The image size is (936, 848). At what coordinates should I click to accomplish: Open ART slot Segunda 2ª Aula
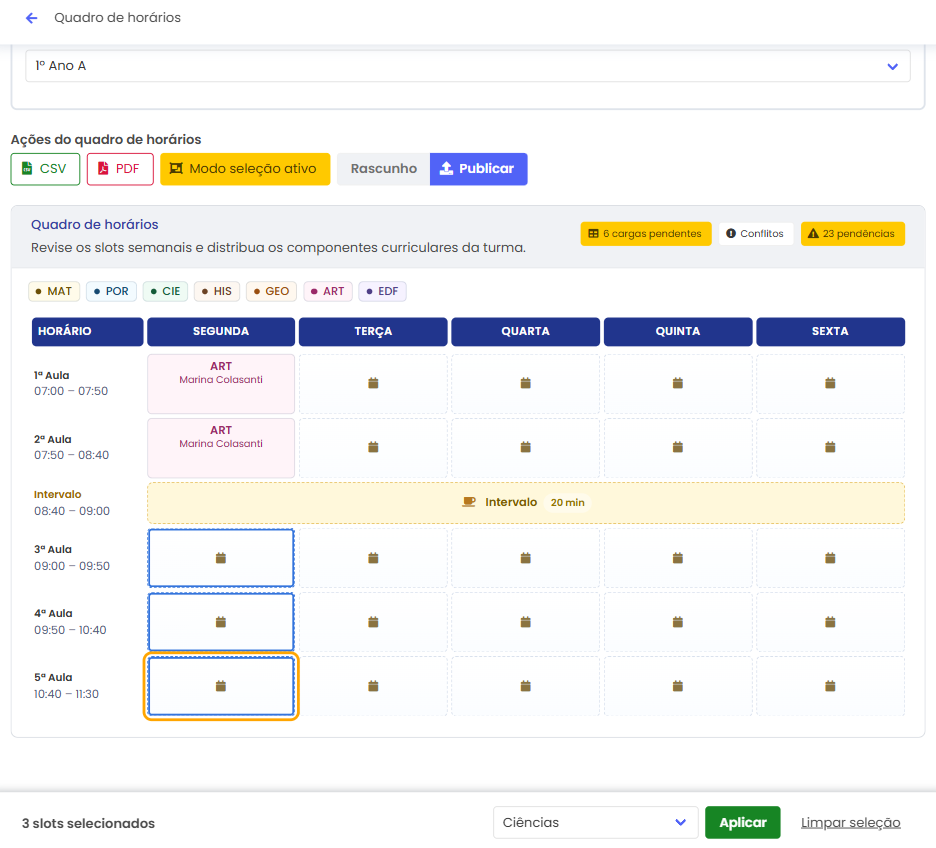221,448
